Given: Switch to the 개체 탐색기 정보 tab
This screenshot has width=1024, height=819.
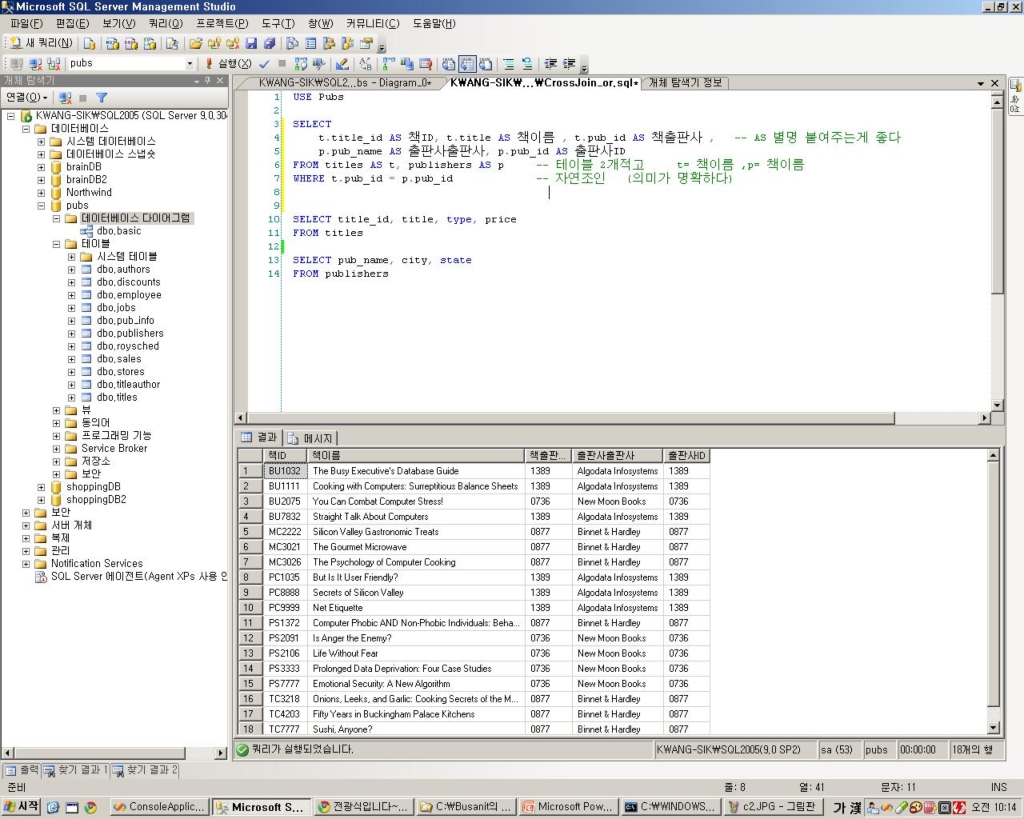Looking at the screenshot, I should pos(684,83).
